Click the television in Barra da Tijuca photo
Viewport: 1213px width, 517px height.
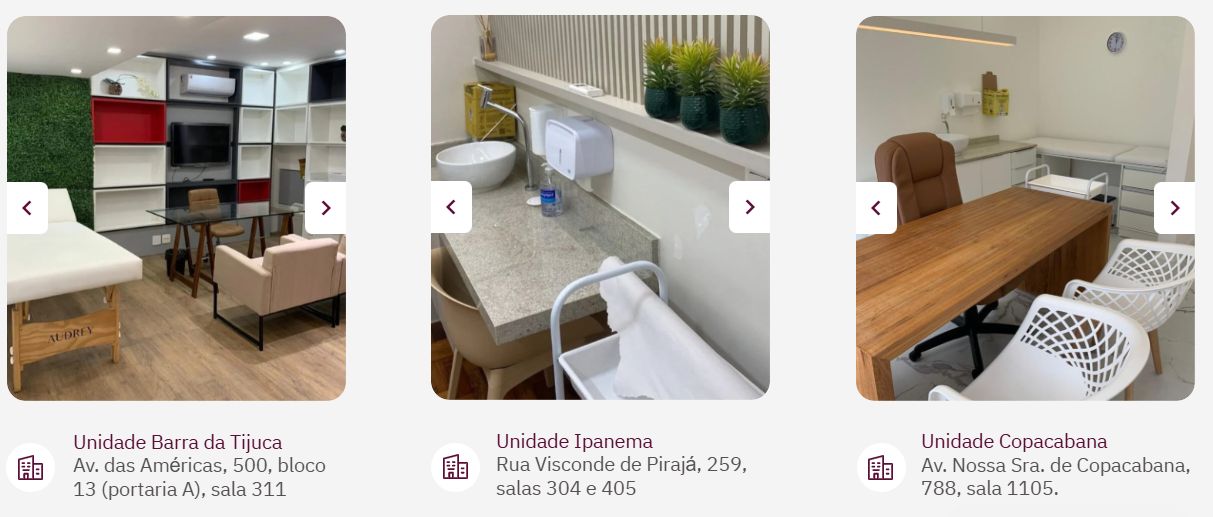pos(200,144)
